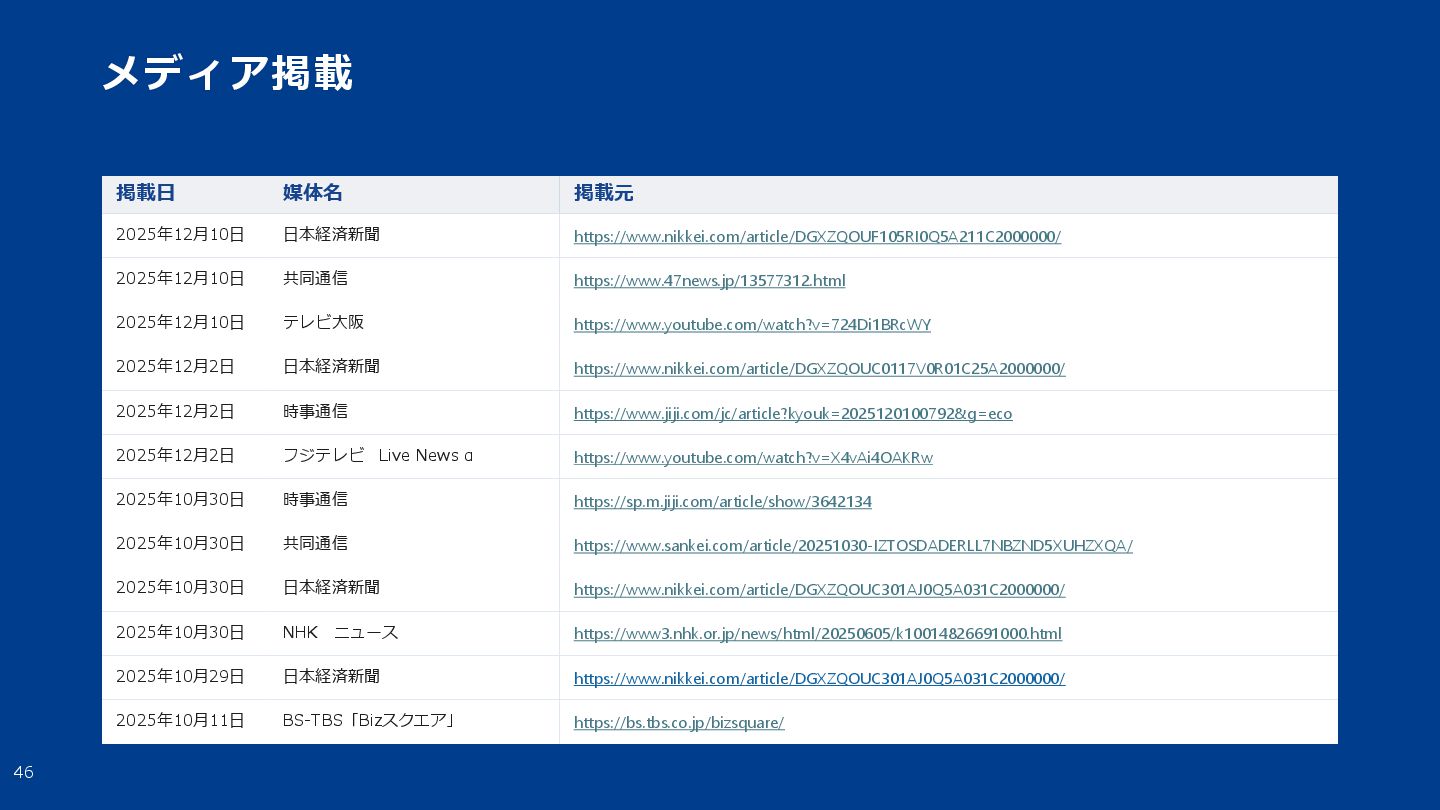Select 共同通信 in the 2025年10月30日 row
The image size is (1440, 810).
(315, 543)
